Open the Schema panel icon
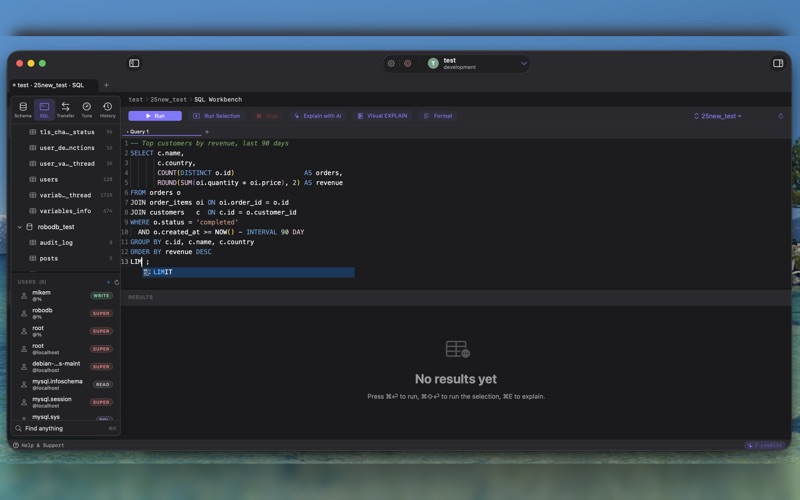The height and width of the screenshot is (500, 800). (23, 109)
